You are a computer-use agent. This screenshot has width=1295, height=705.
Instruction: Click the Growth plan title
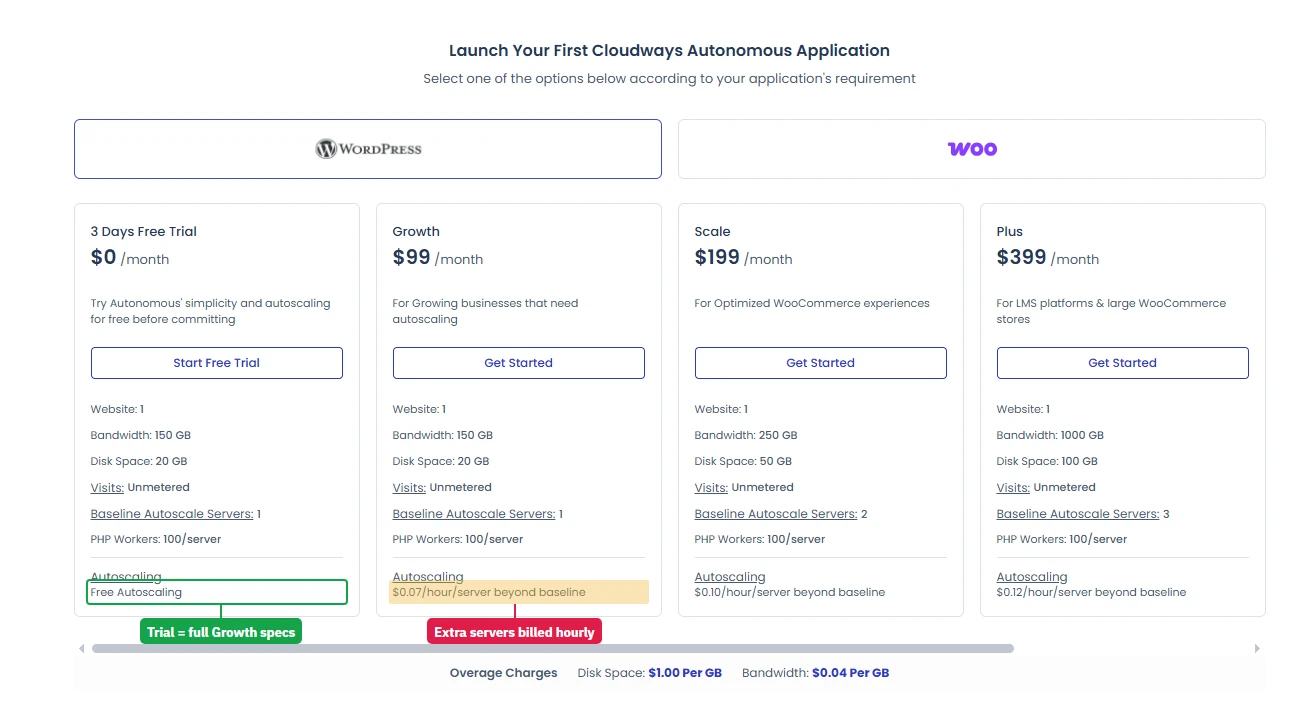pos(416,231)
